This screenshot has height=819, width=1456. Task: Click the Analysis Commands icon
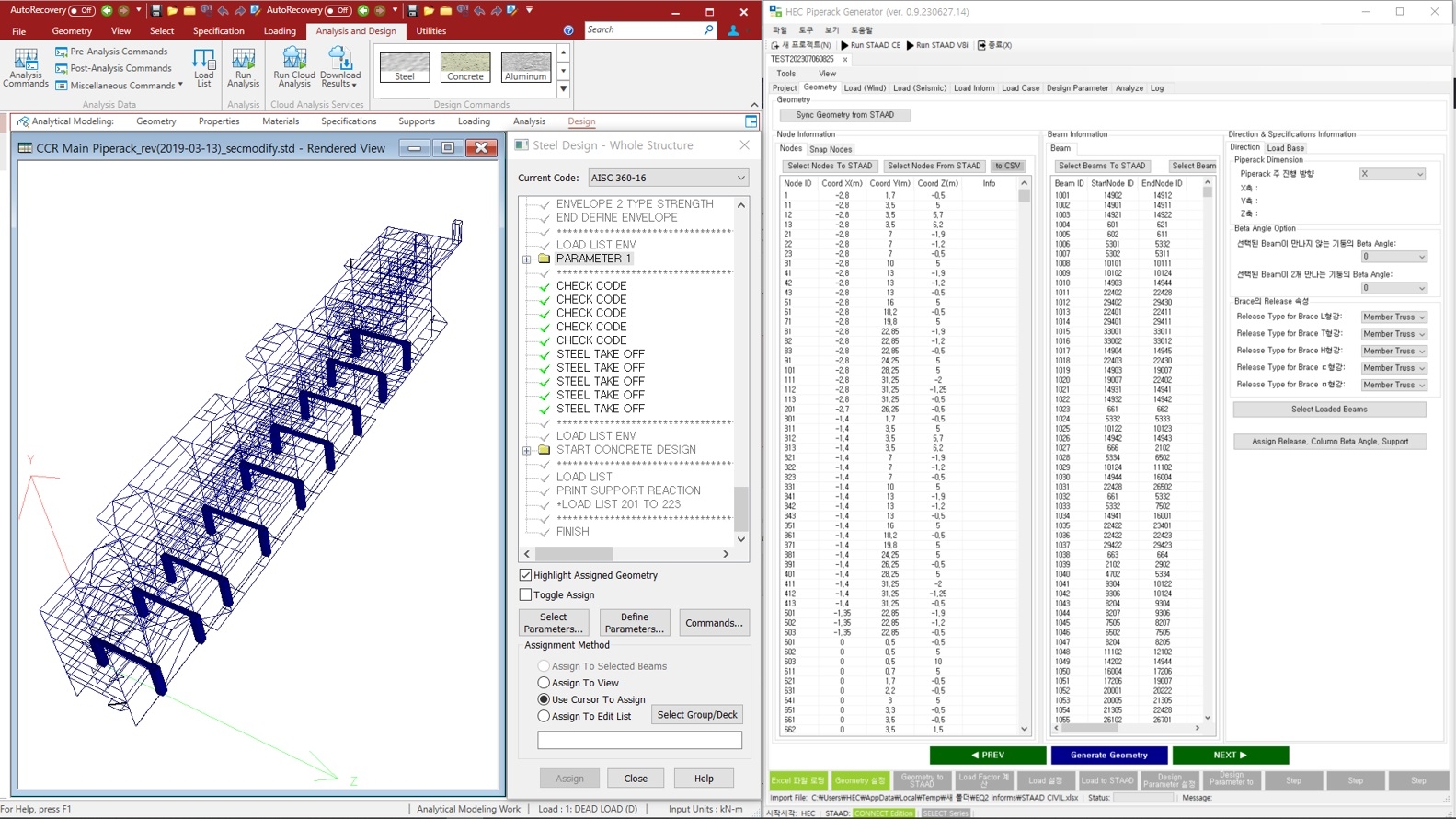[x=26, y=67]
